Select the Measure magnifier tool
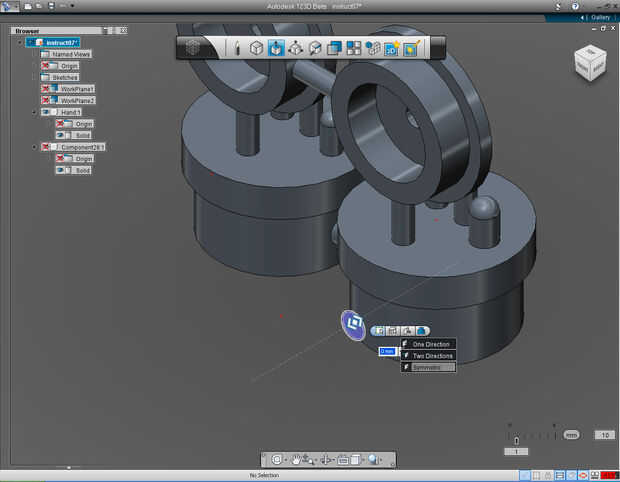The image size is (620, 482). coord(315,48)
